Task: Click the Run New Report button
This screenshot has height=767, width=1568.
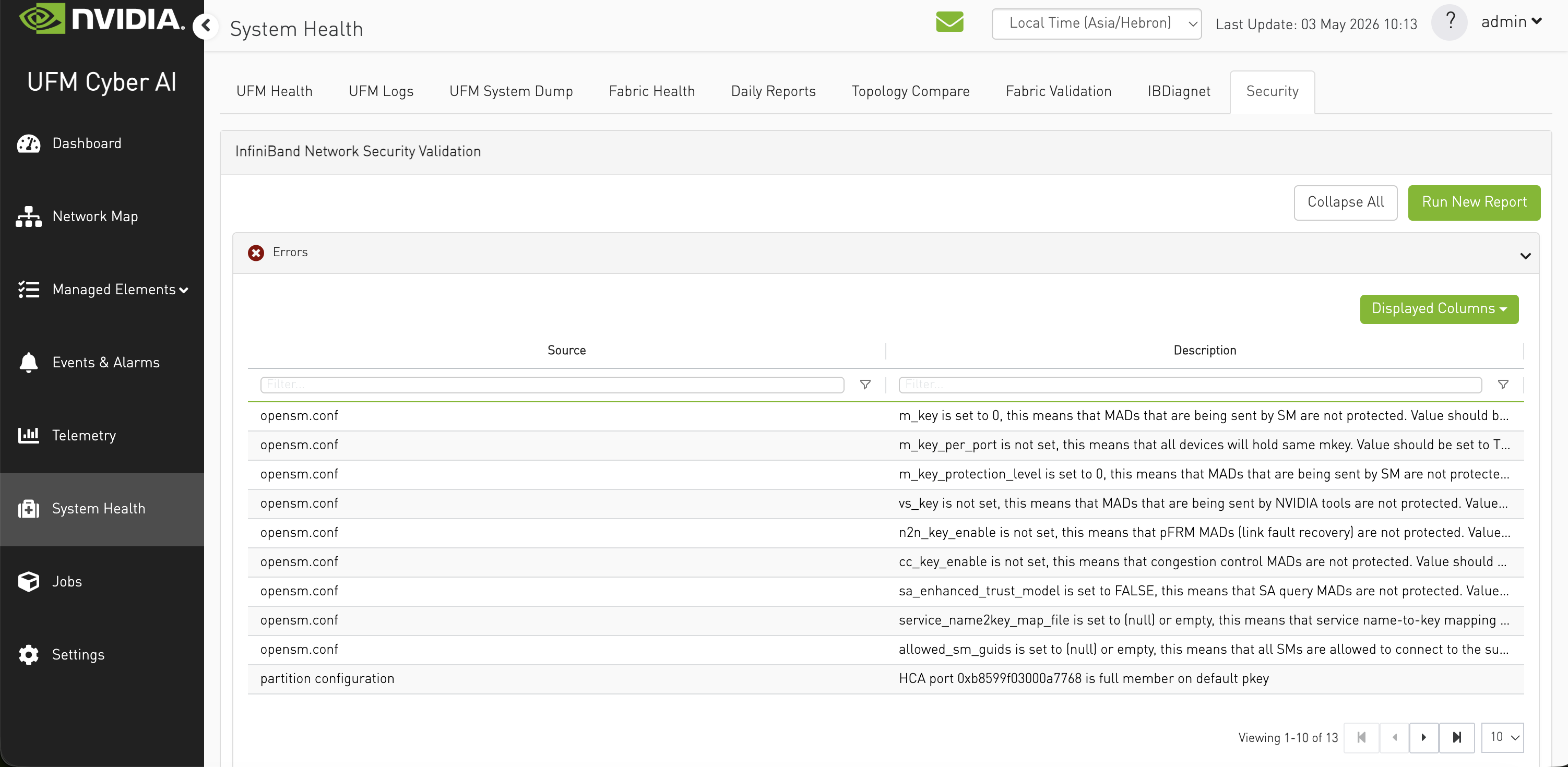Action: point(1474,202)
